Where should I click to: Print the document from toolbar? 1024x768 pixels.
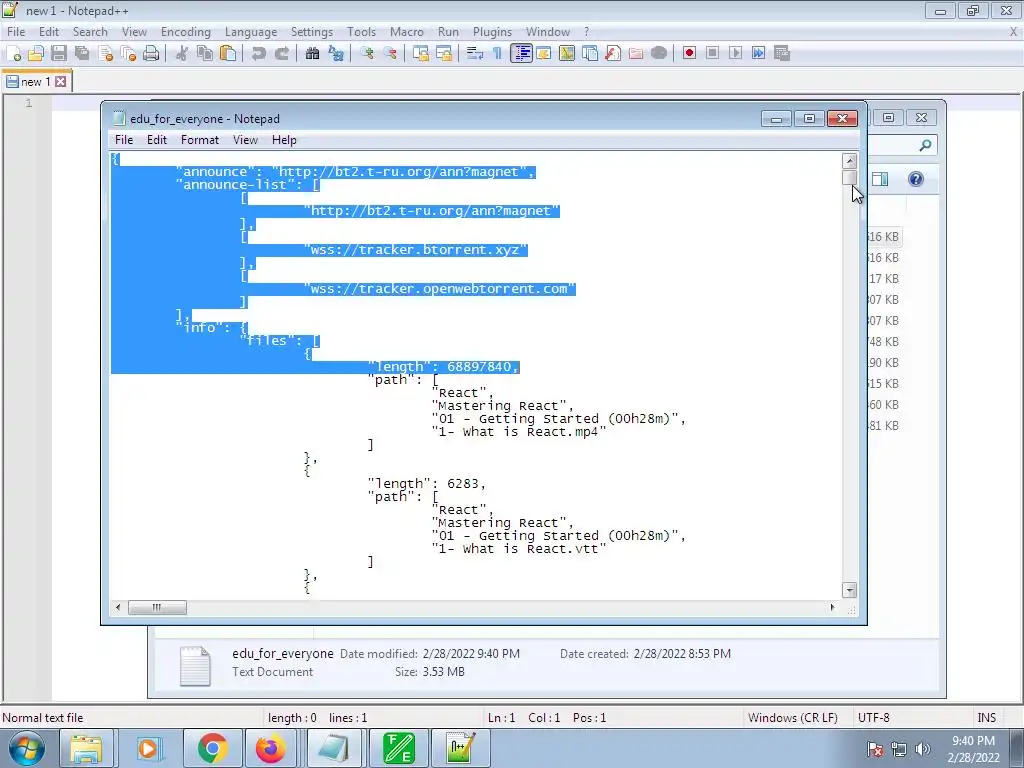point(151,54)
